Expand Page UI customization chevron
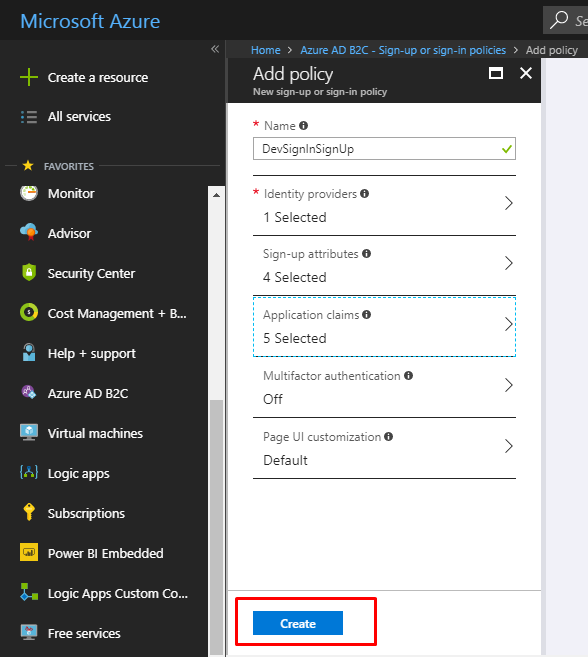Screen dimensions: 588x657 508,446
